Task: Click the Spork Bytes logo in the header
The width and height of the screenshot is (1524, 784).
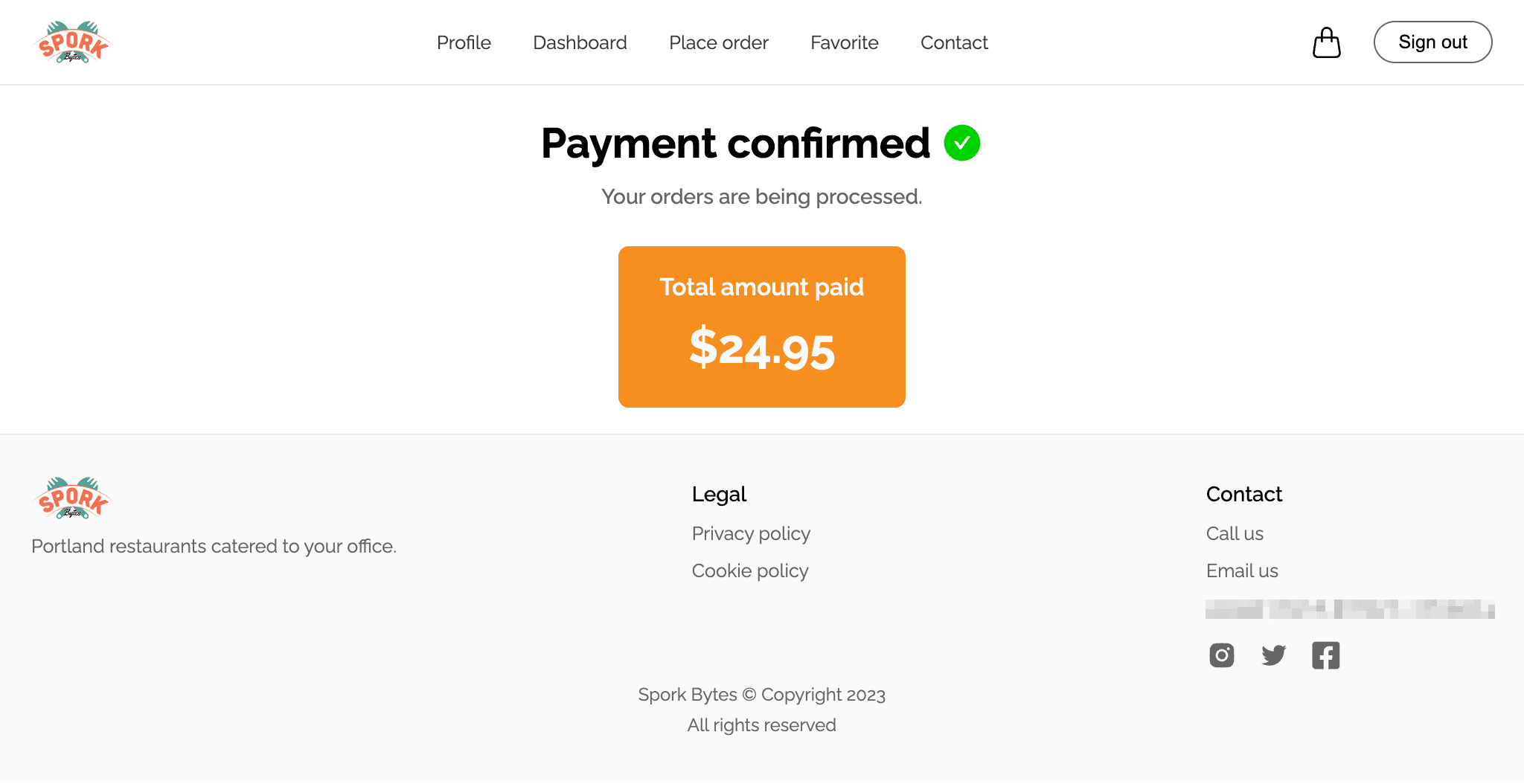Action: (72, 42)
